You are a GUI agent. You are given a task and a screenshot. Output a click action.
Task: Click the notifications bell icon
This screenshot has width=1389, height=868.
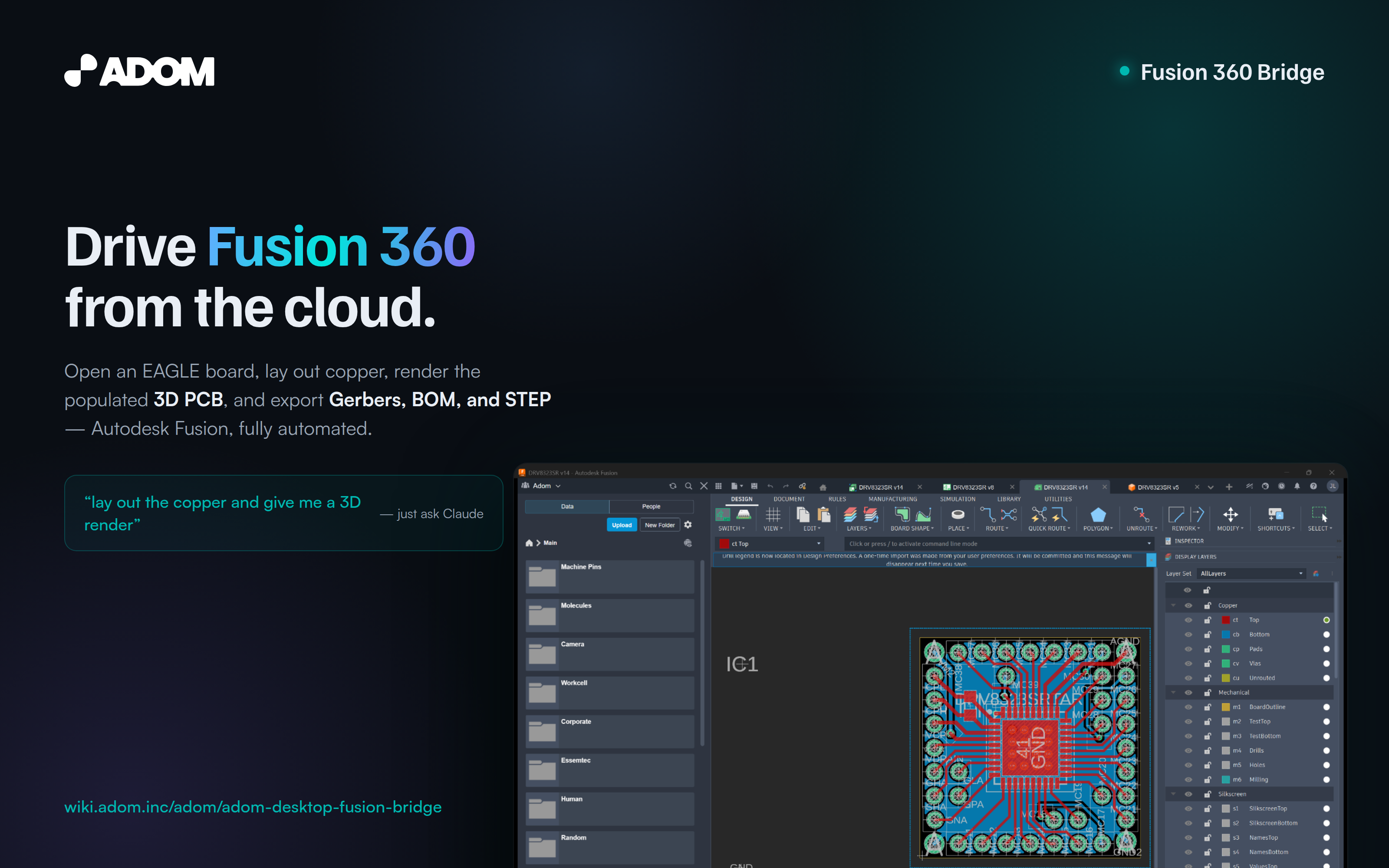tap(1297, 486)
